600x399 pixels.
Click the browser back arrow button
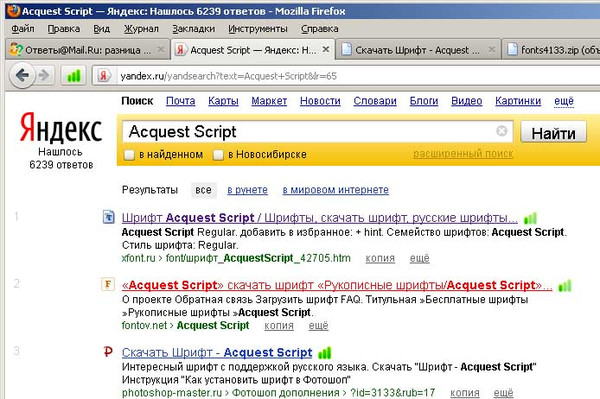(x=23, y=75)
